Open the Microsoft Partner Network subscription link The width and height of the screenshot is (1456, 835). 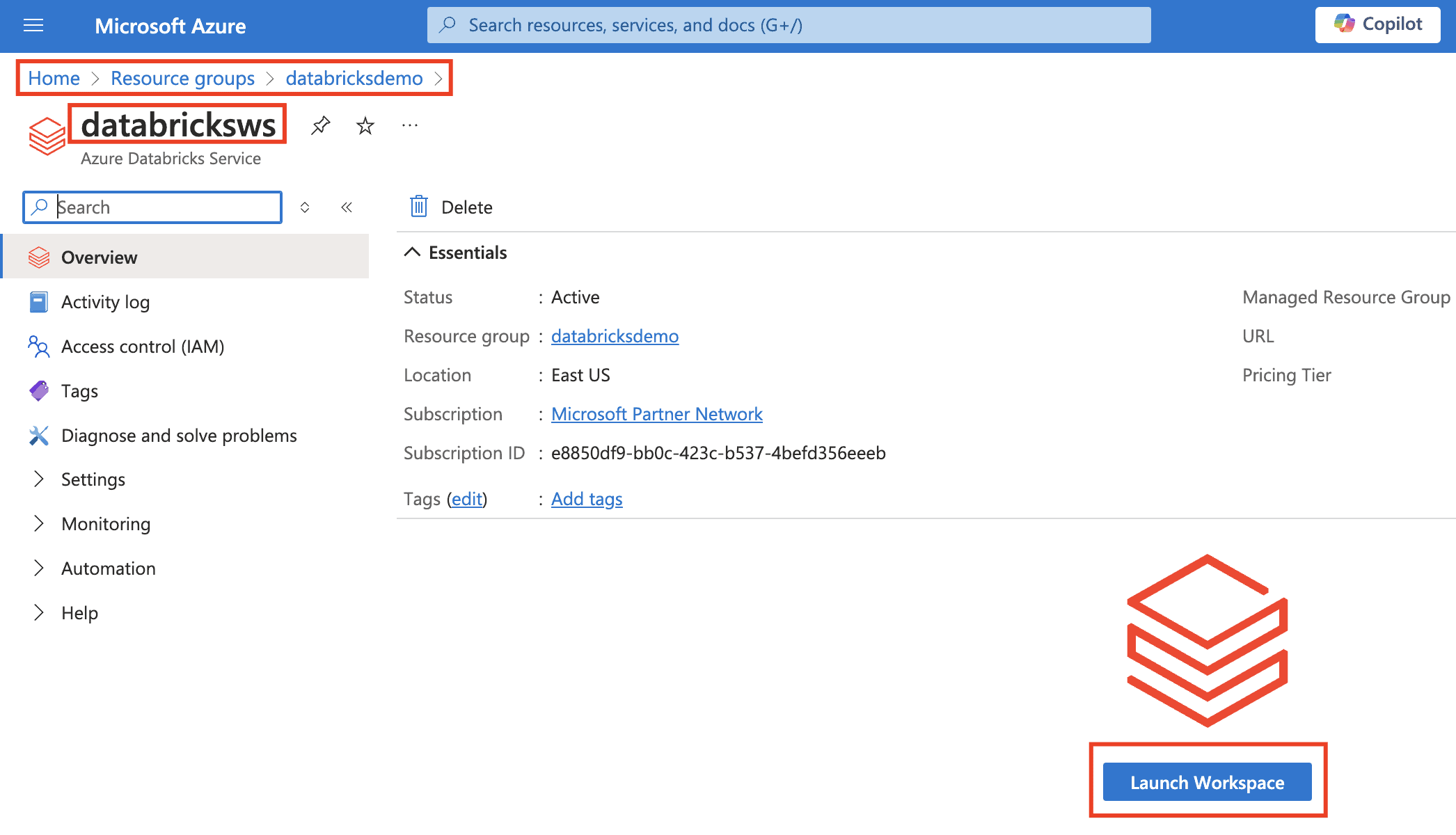[x=656, y=414]
